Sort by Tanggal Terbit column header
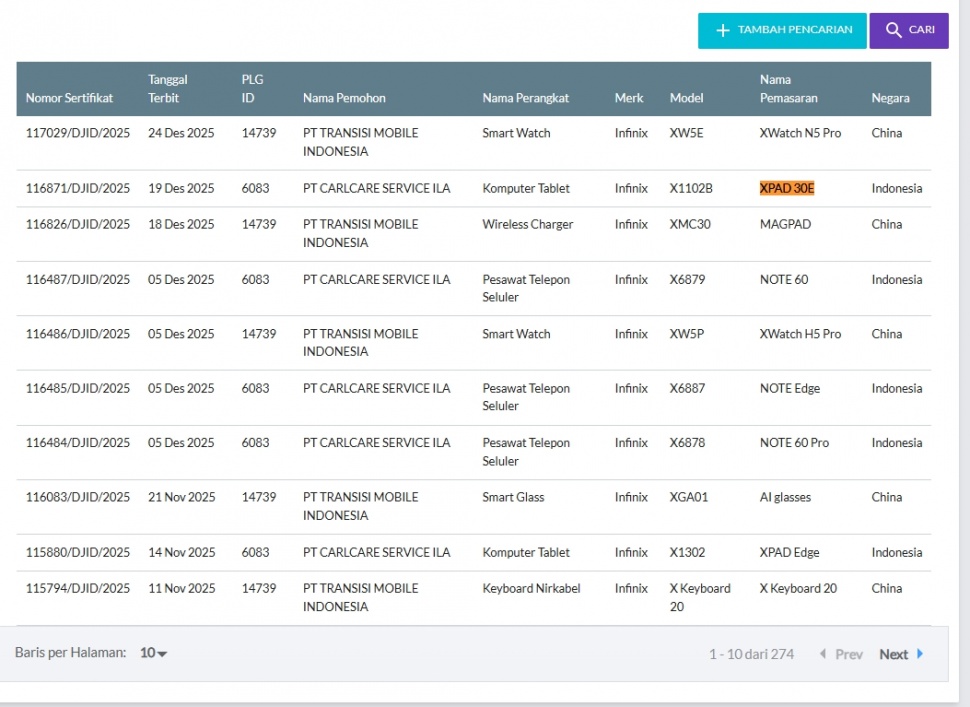 (x=168, y=89)
